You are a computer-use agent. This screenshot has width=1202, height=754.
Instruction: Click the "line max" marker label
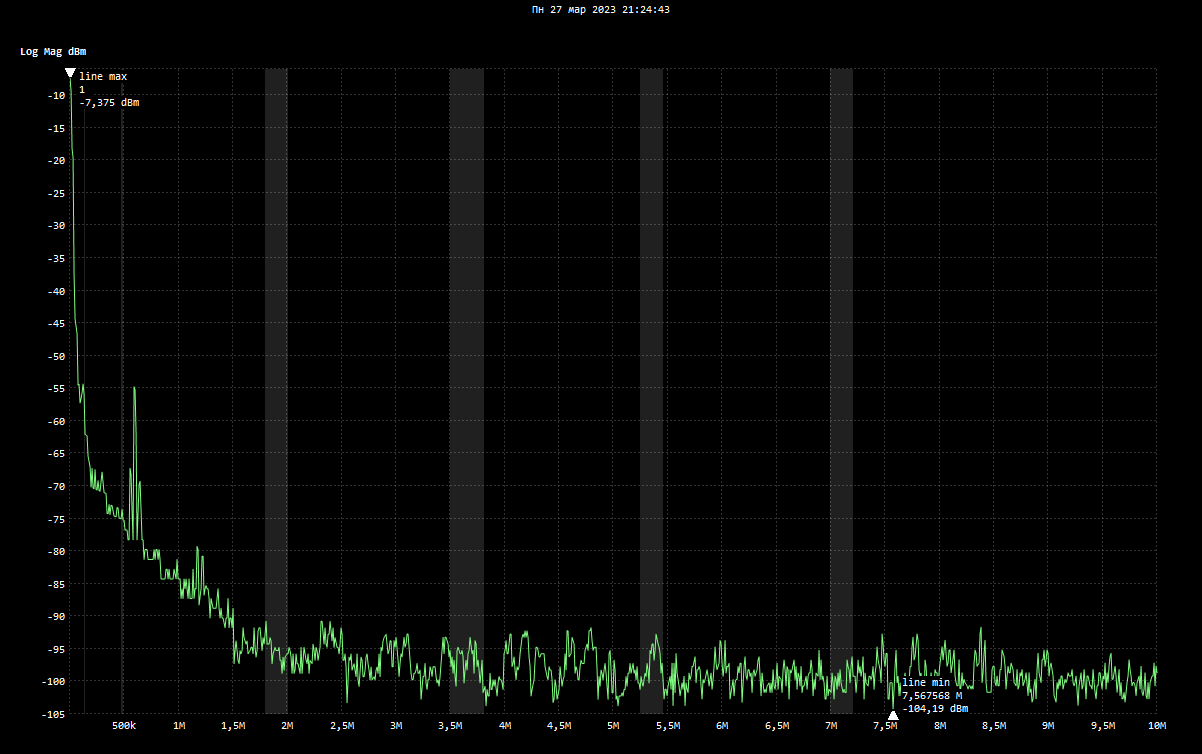click(x=103, y=77)
